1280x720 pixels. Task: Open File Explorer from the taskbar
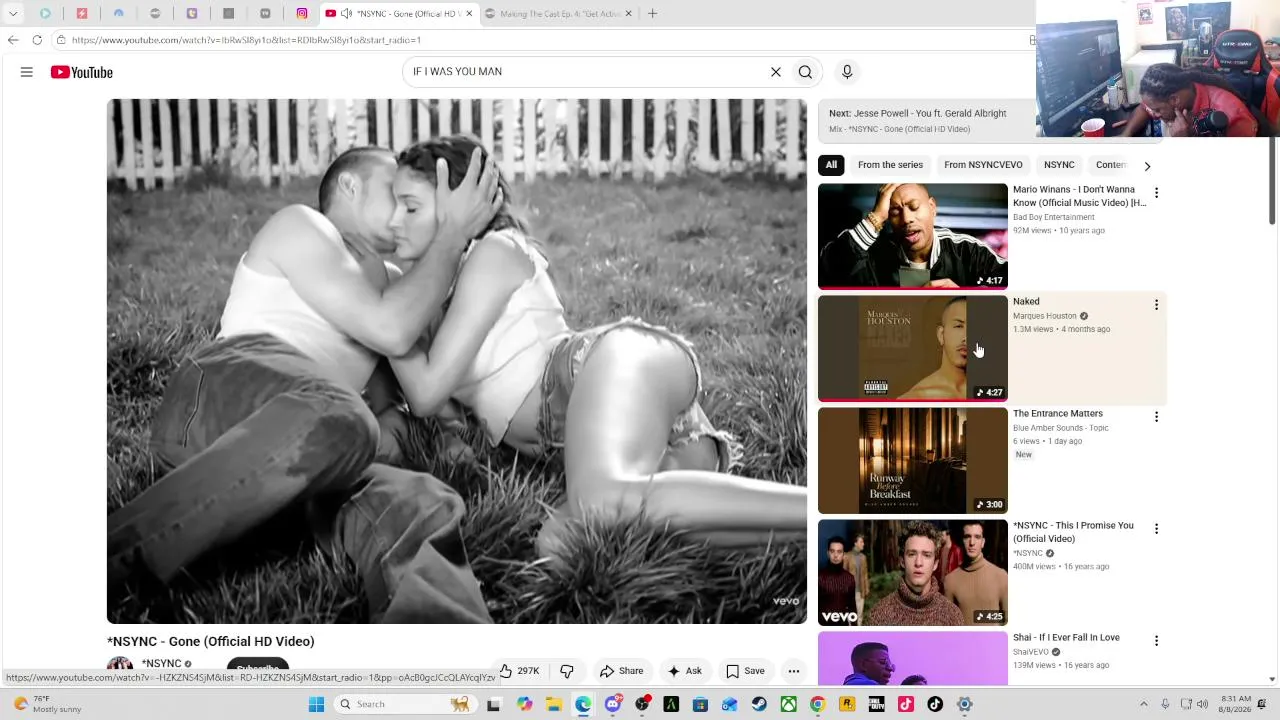[x=554, y=704]
